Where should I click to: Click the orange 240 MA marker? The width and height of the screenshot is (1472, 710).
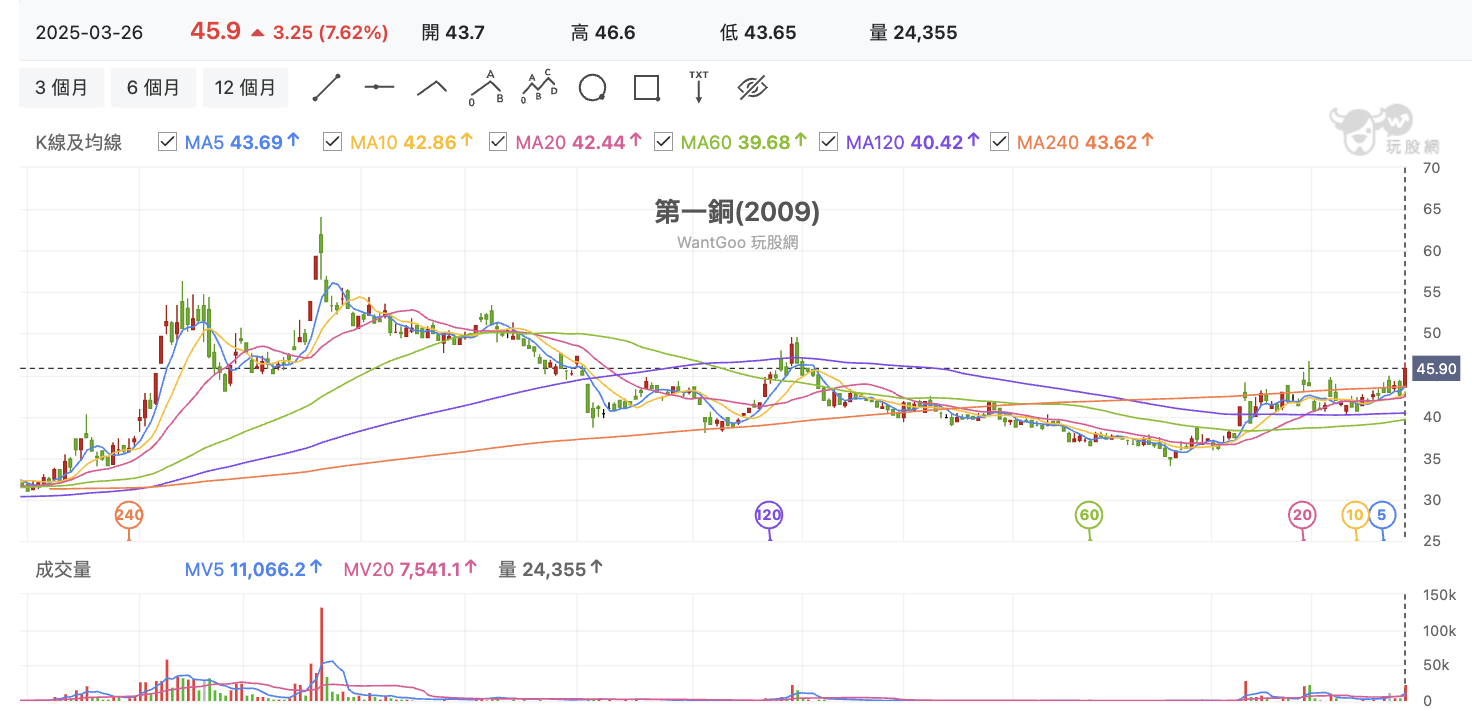point(129,516)
